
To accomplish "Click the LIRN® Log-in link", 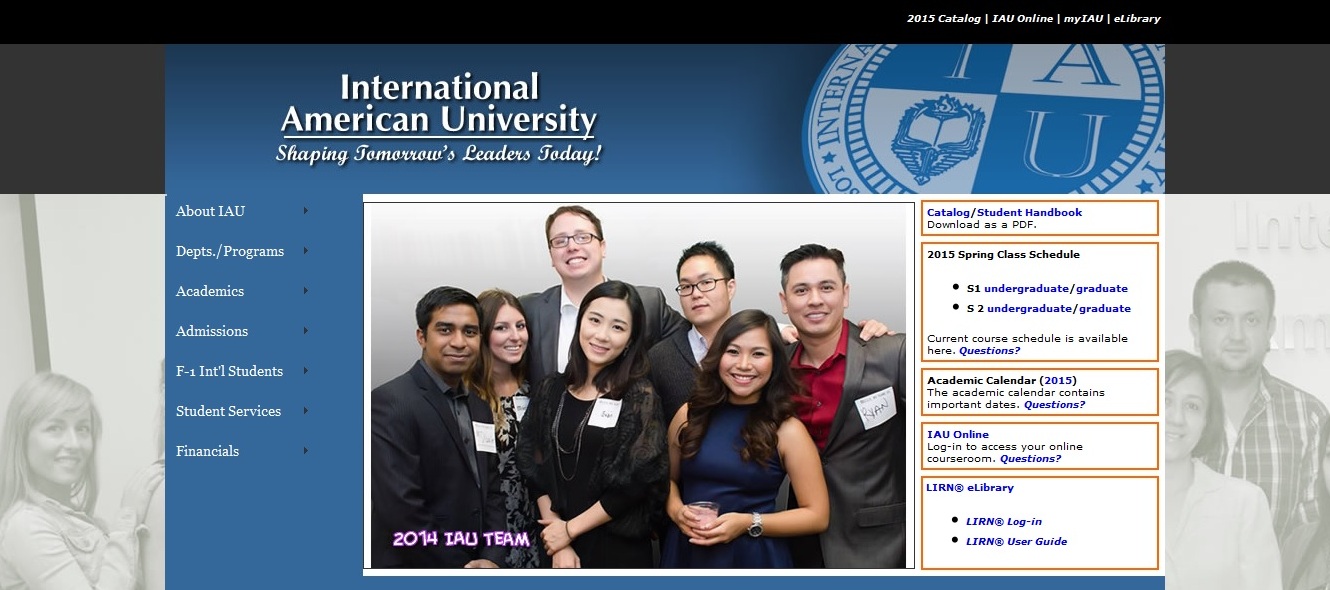I will tap(1003, 522).
